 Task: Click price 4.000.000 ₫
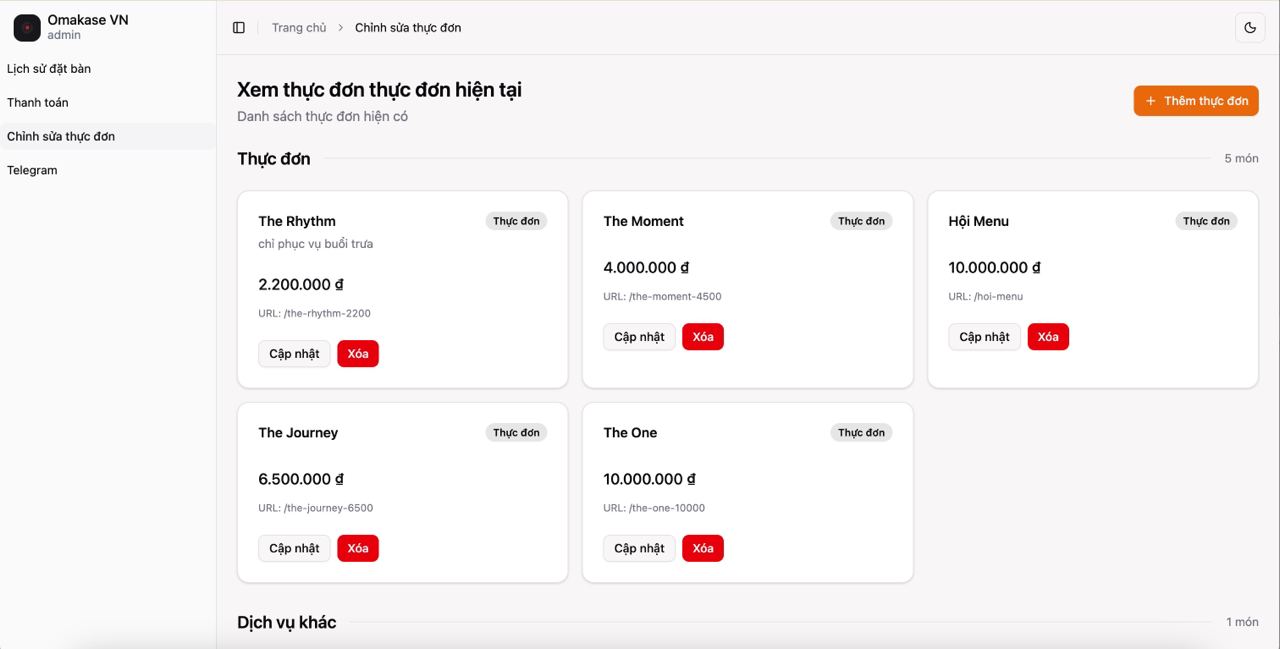[647, 268]
